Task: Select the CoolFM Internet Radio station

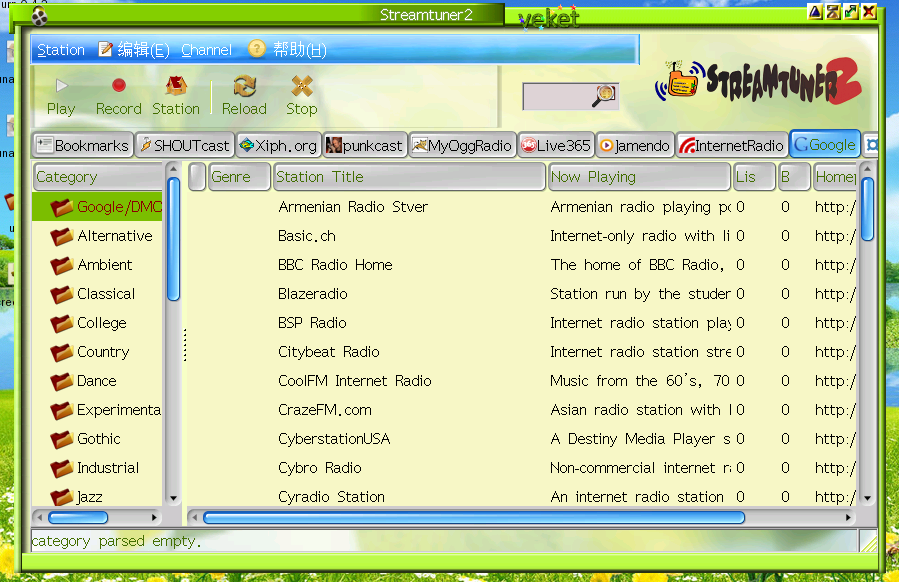Action: 522,381
